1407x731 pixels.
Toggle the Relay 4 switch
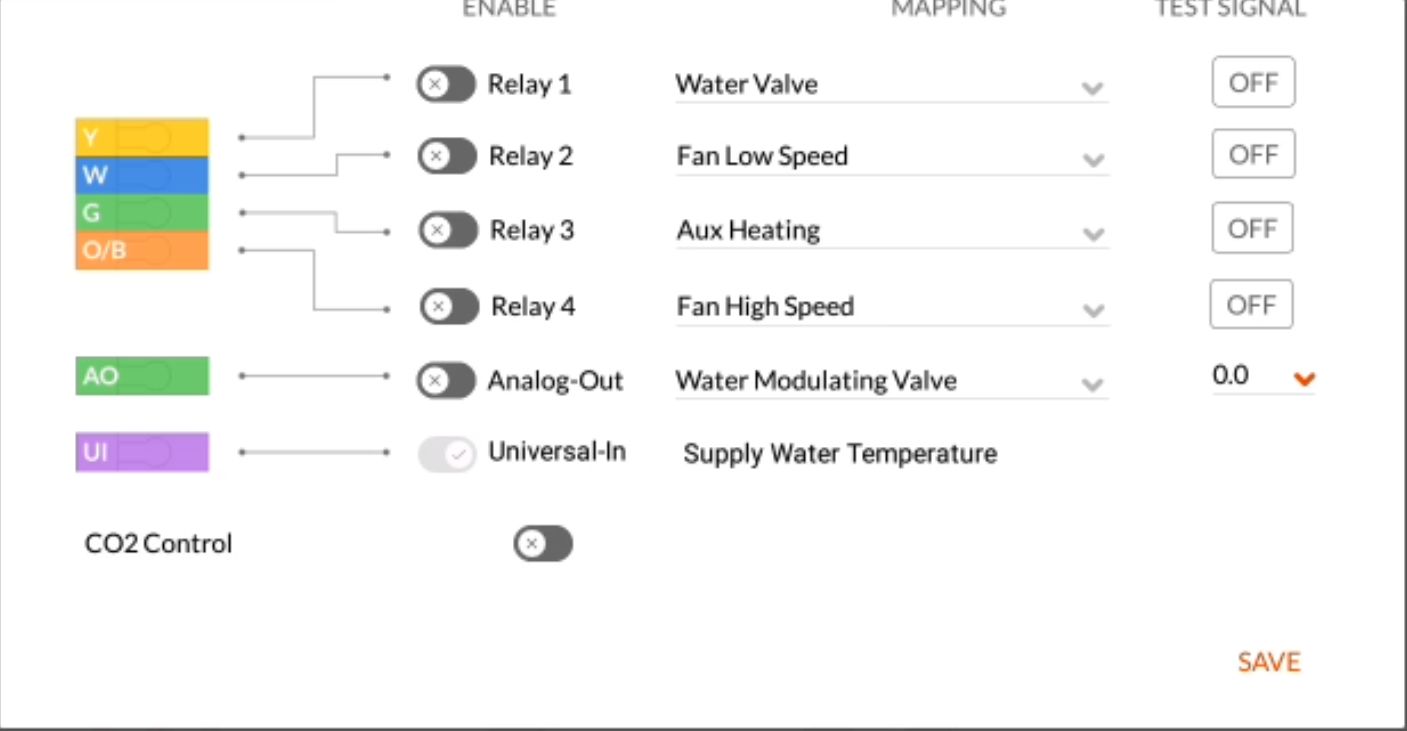tap(449, 306)
